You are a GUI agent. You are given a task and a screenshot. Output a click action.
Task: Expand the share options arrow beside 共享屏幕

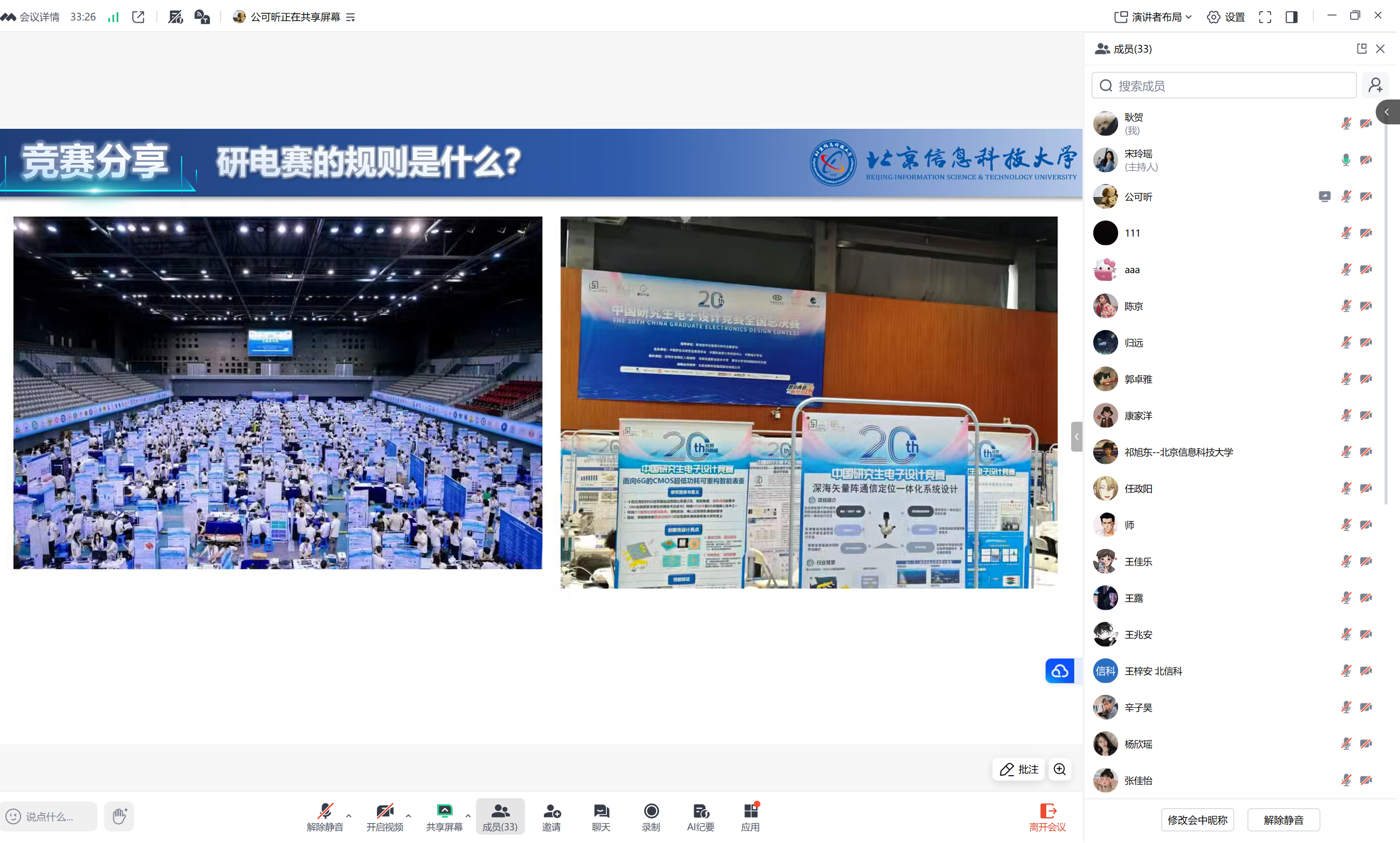[x=468, y=816]
